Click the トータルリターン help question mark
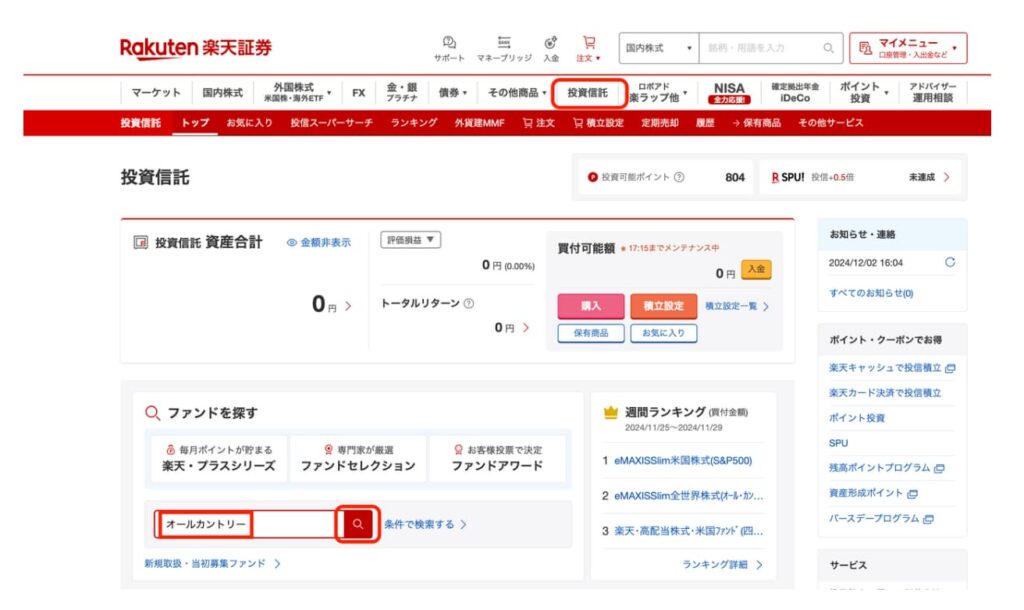Viewport: 1024px width, 610px height. coord(468,304)
